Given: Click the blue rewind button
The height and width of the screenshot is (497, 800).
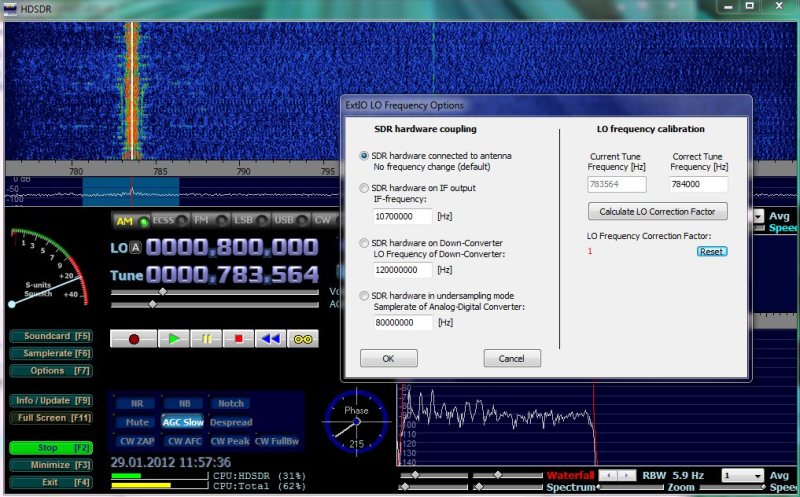Looking at the screenshot, I should click(x=270, y=339).
